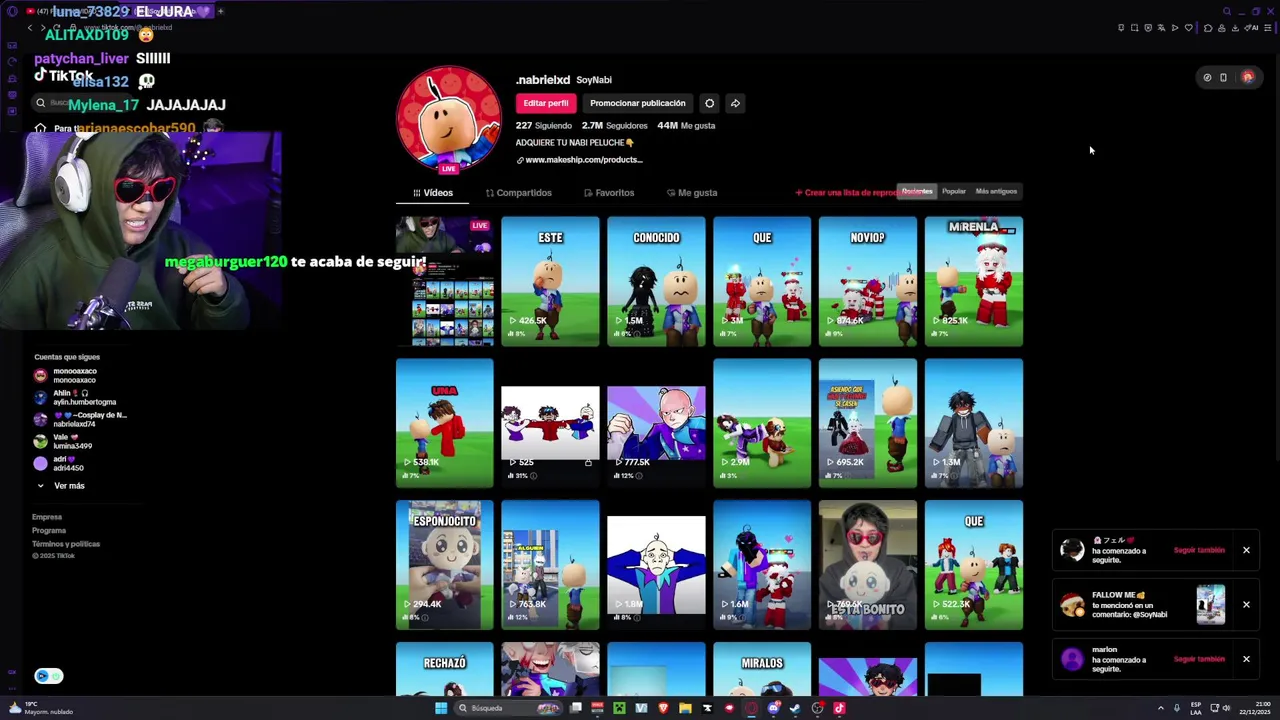1280x720 pixels.
Task: Click the share profile arrow icon
Action: [735, 103]
